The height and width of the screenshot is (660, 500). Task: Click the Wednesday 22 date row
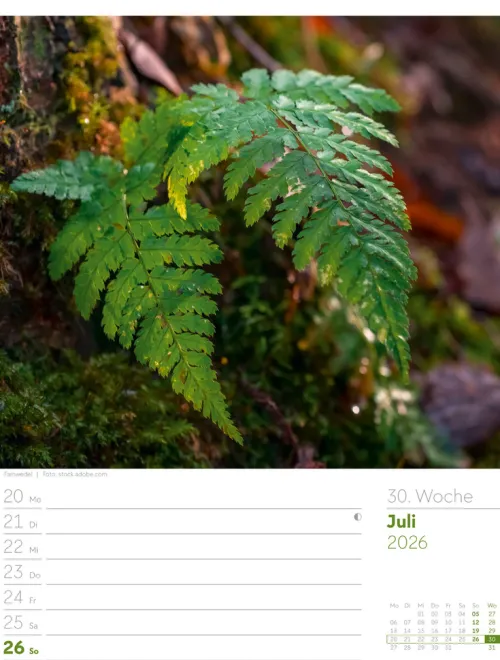[182, 547]
